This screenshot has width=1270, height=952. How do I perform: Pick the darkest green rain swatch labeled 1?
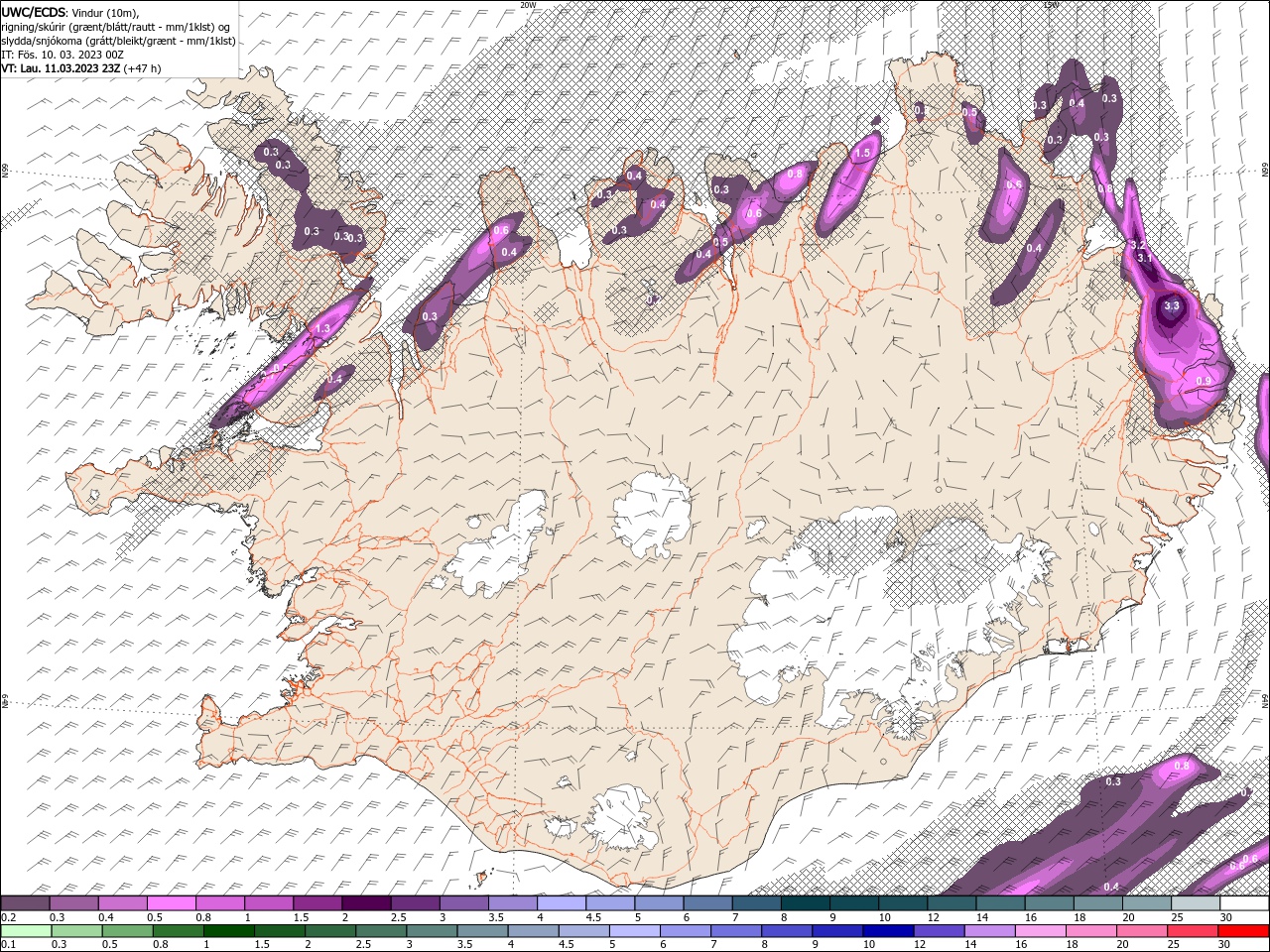click(228, 931)
